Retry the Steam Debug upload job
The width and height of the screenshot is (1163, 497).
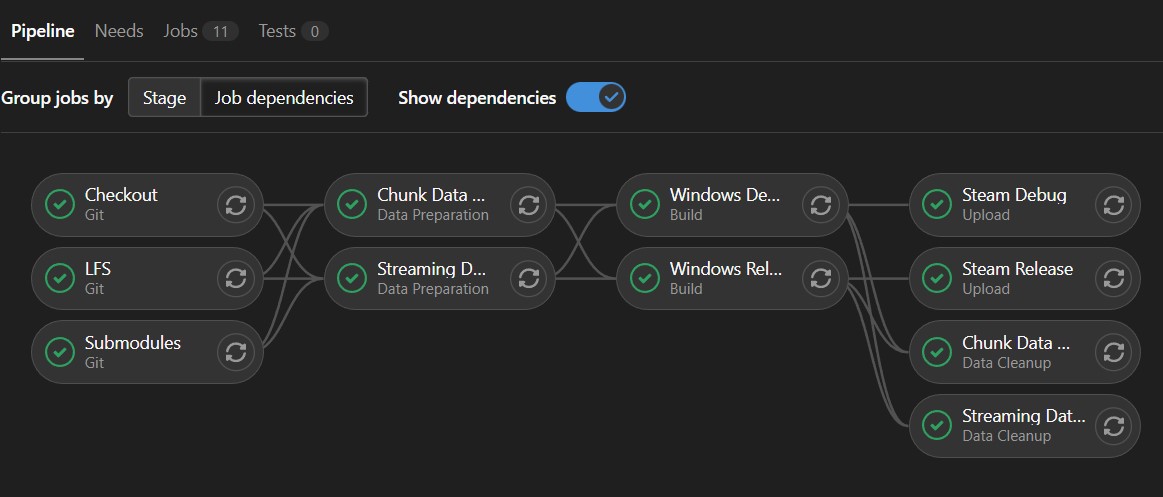(x=1113, y=205)
